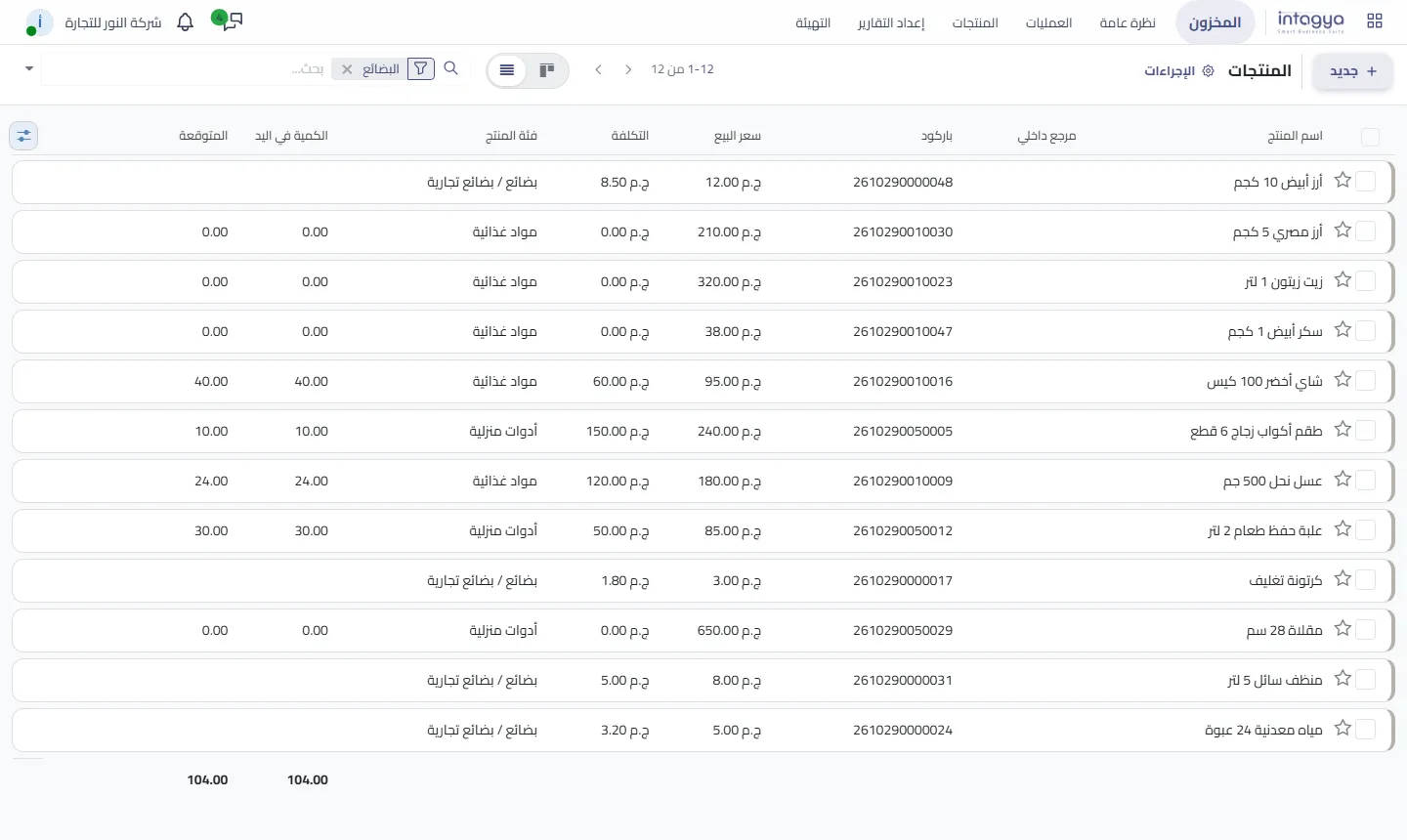Expand the search options dropdown arrow
The width and height of the screenshot is (1407, 840).
pyautogui.click(x=29, y=69)
